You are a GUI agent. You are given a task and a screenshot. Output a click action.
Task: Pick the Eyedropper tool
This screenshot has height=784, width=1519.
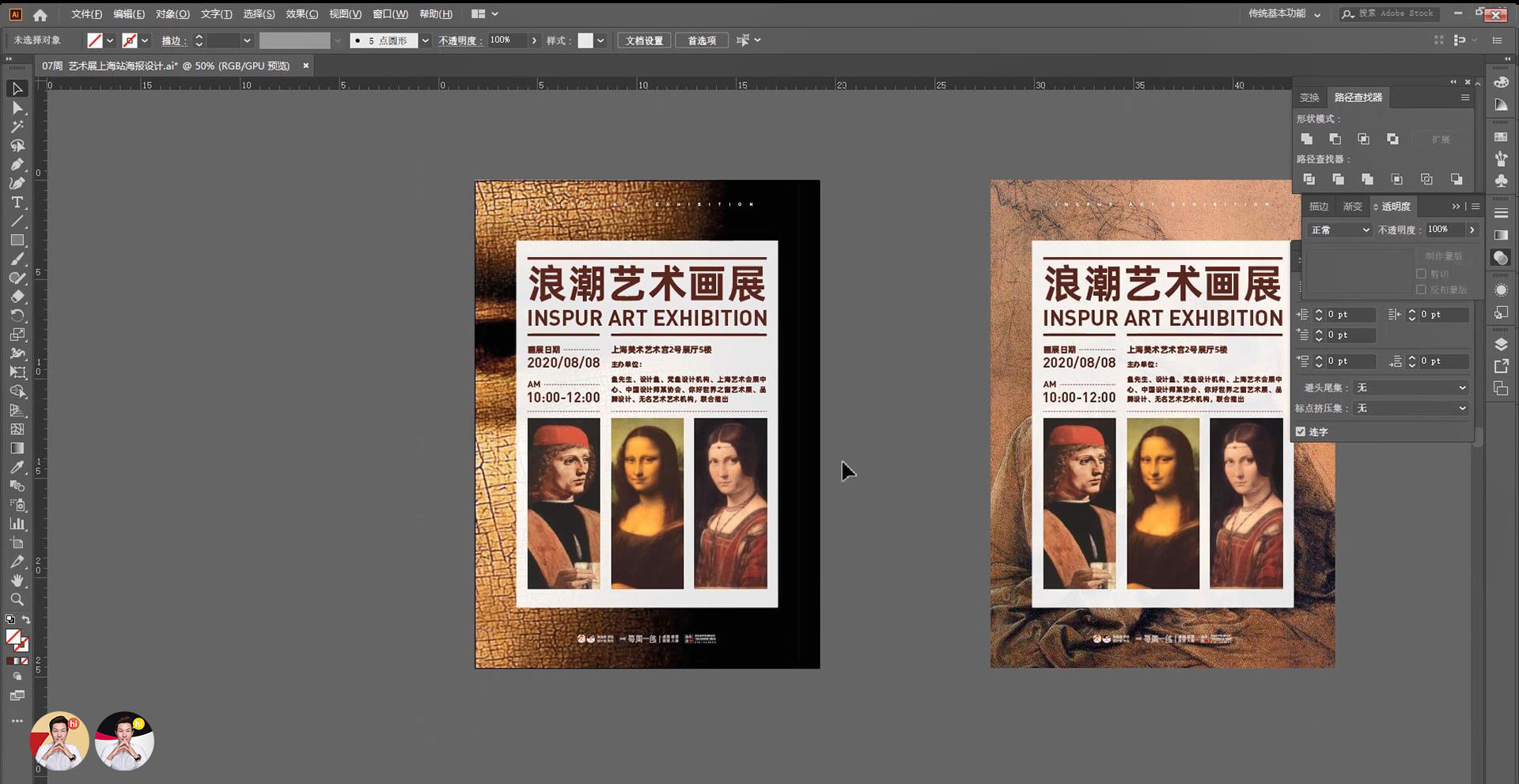click(17, 467)
